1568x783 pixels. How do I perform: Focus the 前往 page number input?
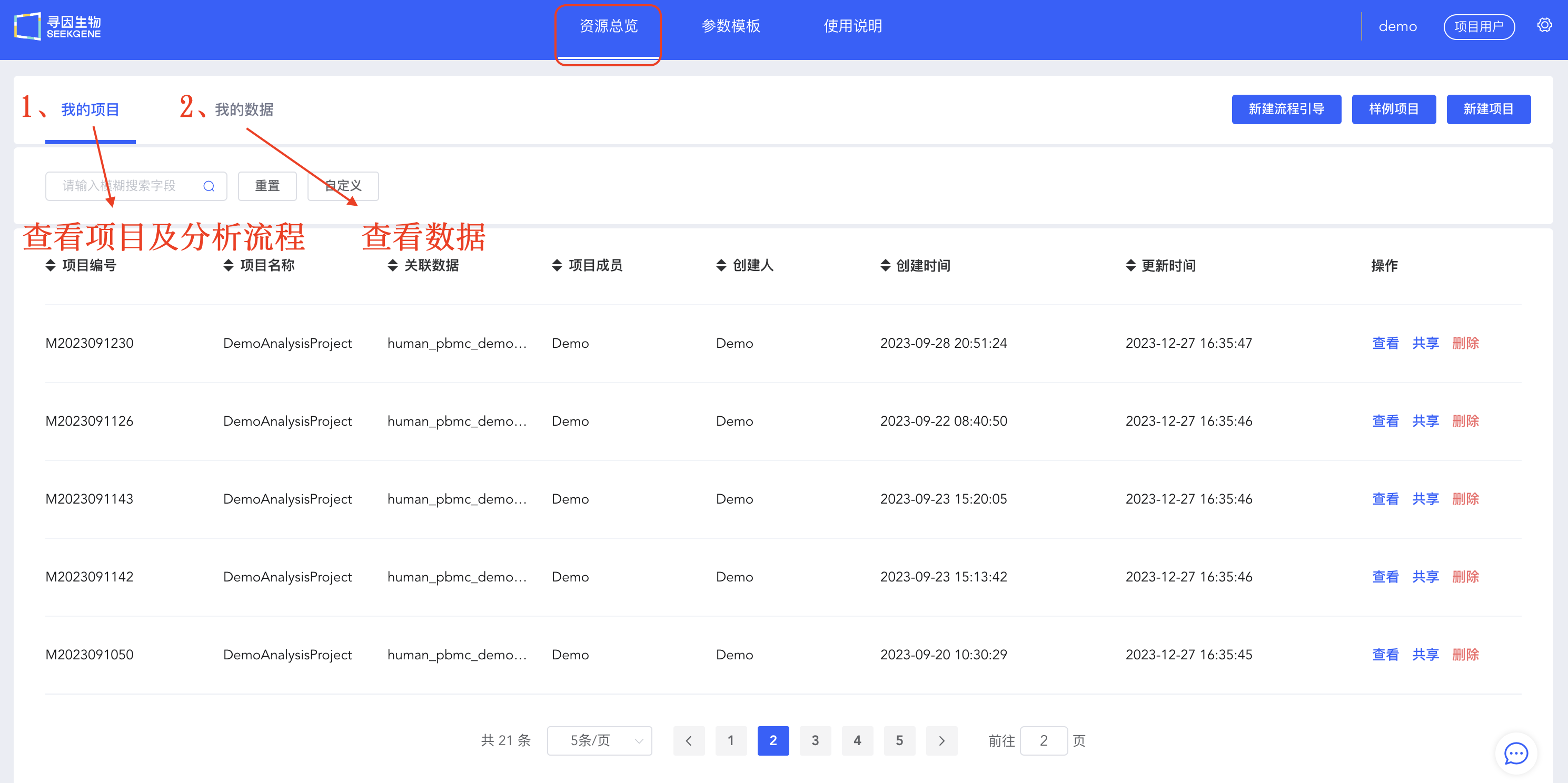coord(1043,740)
